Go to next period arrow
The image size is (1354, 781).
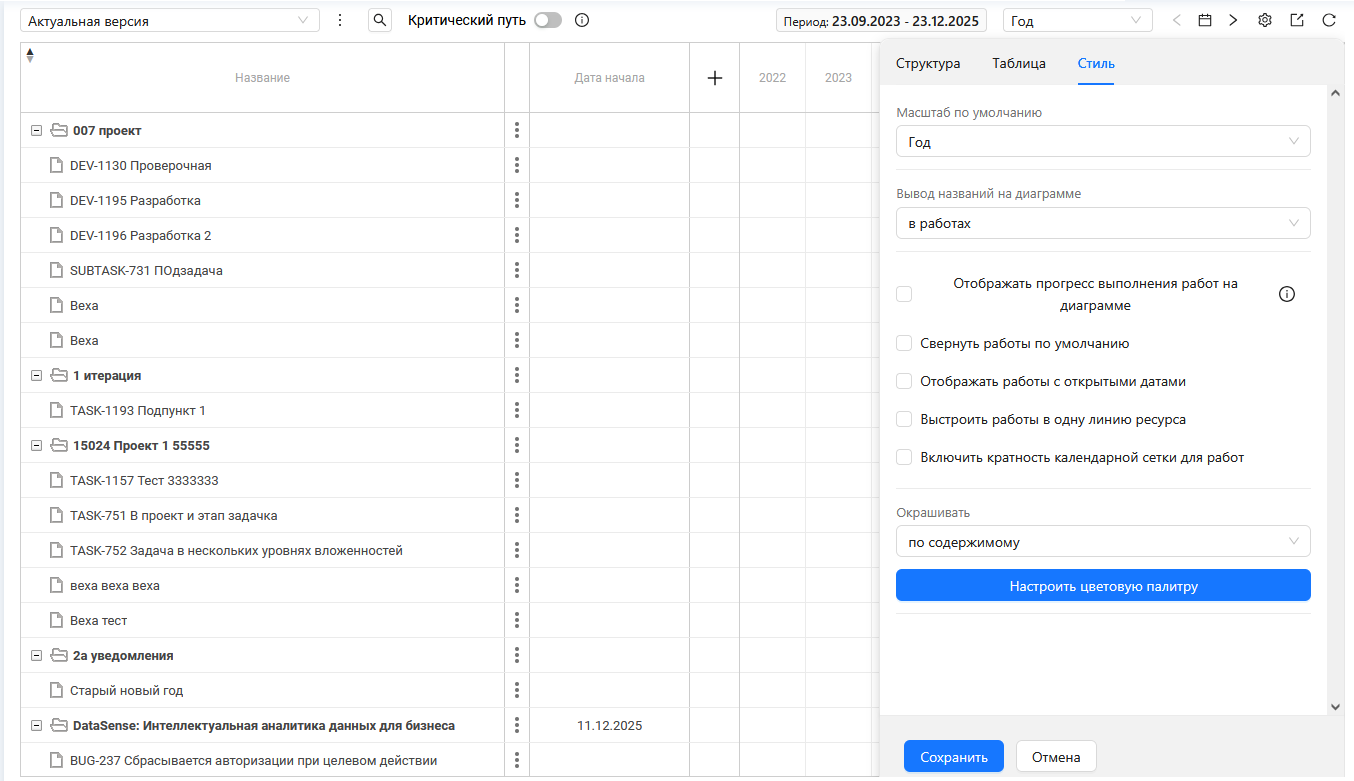click(1233, 20)
